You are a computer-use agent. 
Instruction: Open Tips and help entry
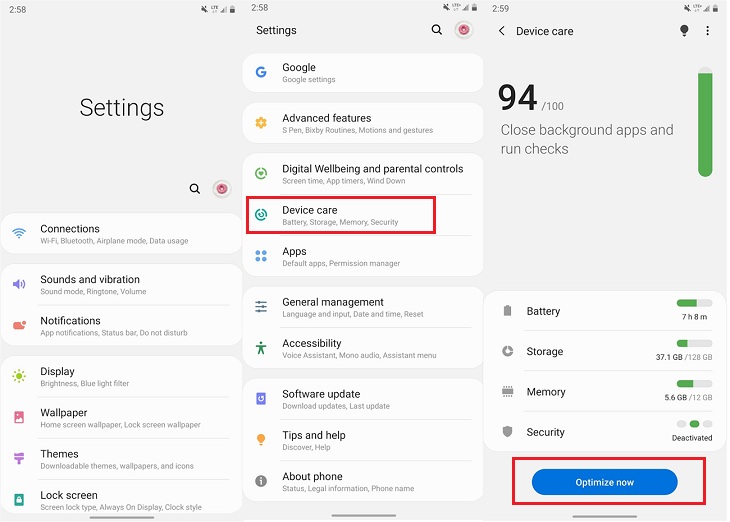pyautogui.click(x=363, y=440)
